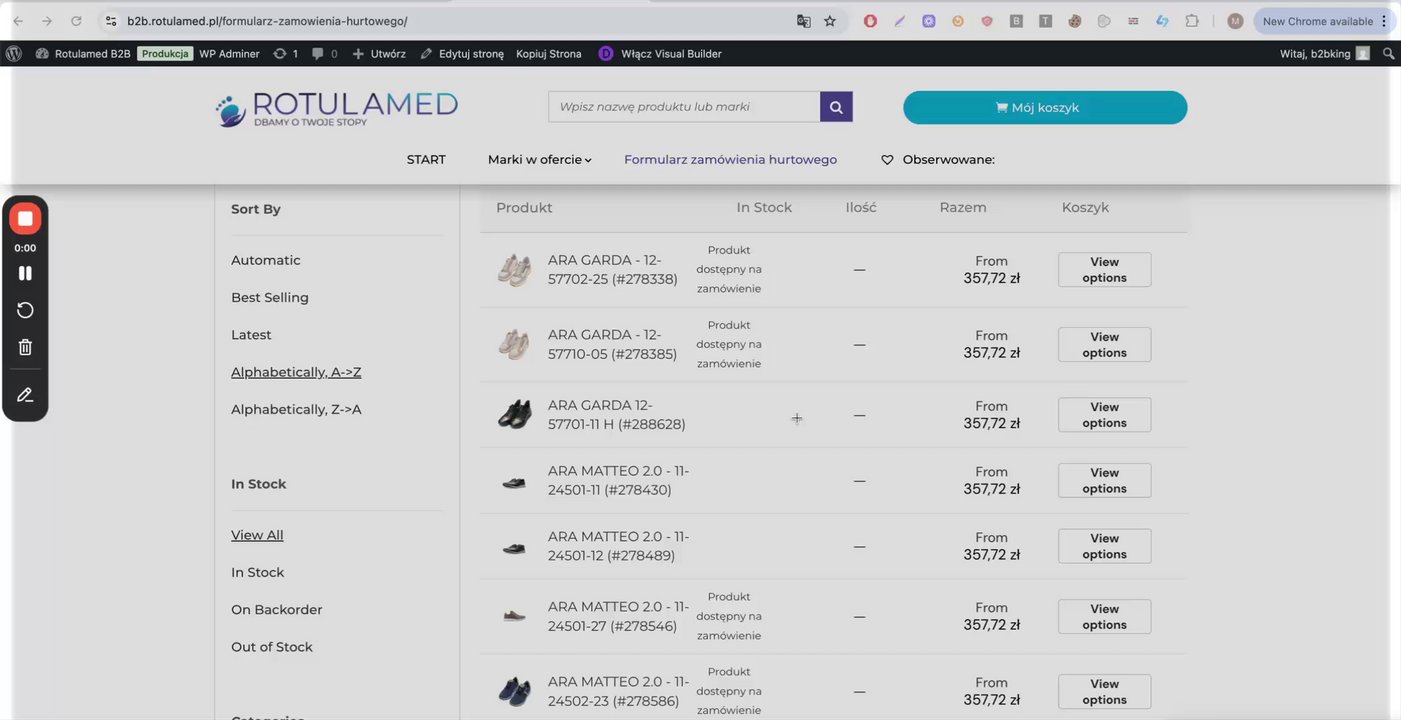The width and height of the screenshot is (1401, 720).
Task: Click the gray B extension icon
Action: coord(1016,21)
